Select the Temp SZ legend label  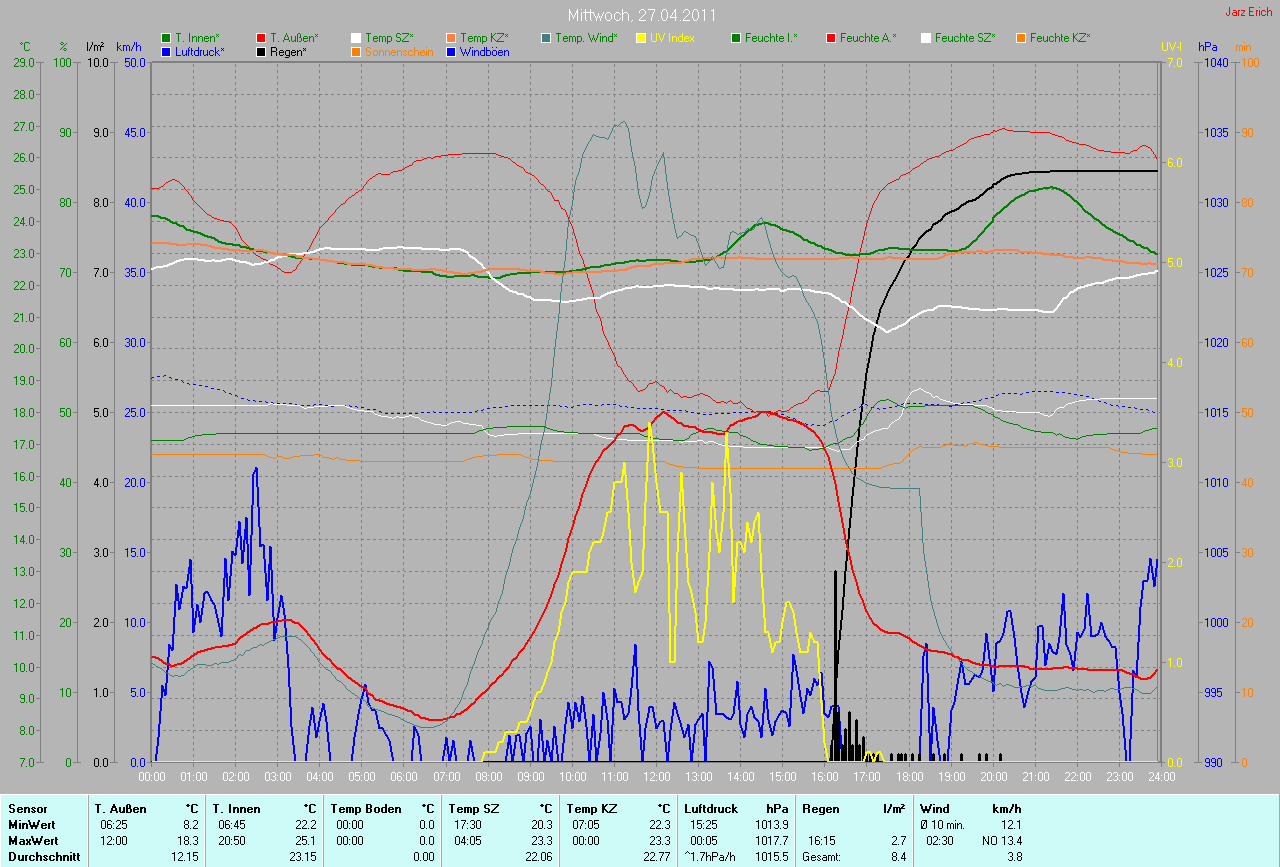coord(389,38)
